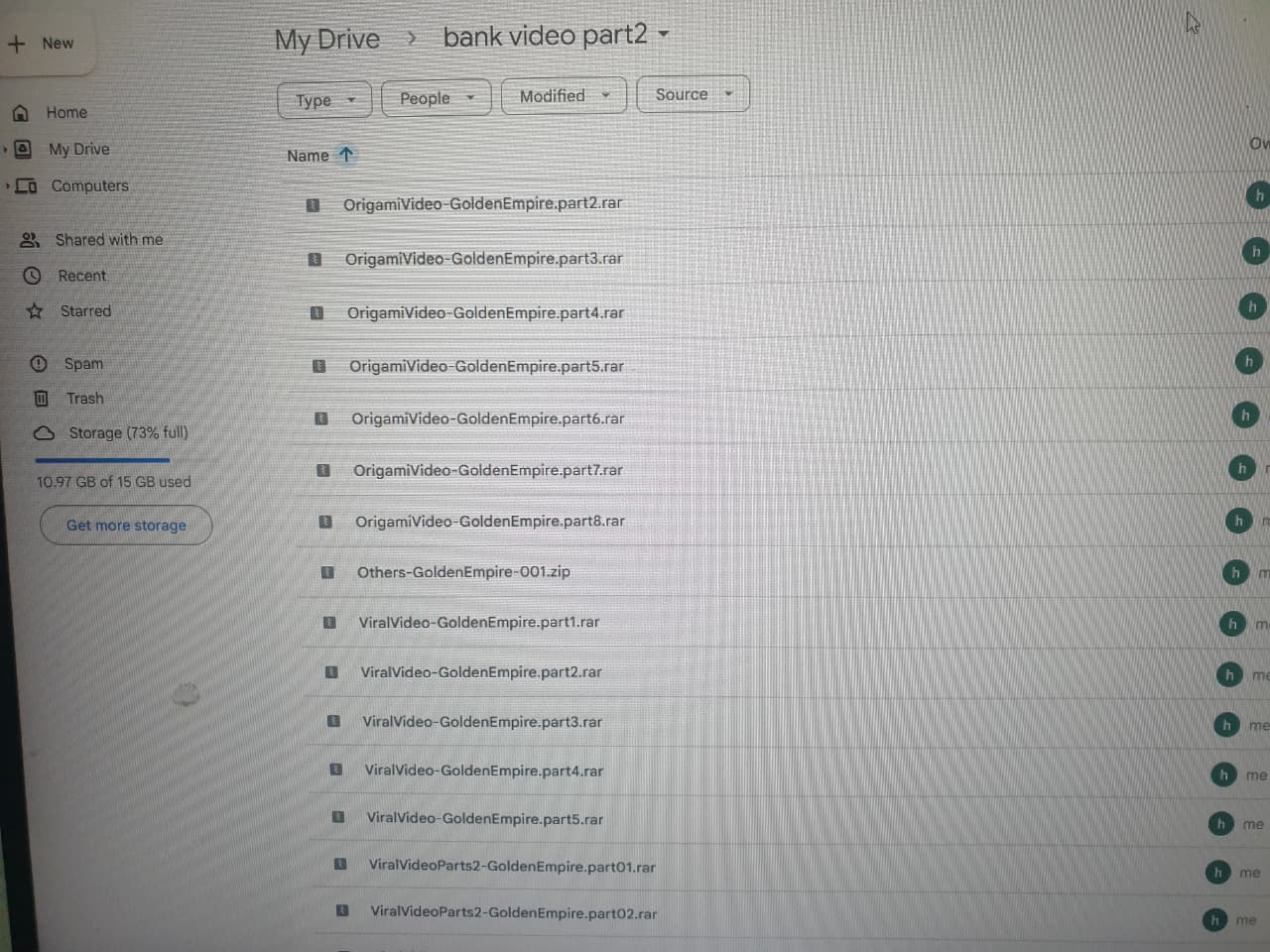Click archive icon of Others-GoldenEmpire-001.zip
Image resolution: width=1270 pixels, height=952 pixels.
[327, 572]
